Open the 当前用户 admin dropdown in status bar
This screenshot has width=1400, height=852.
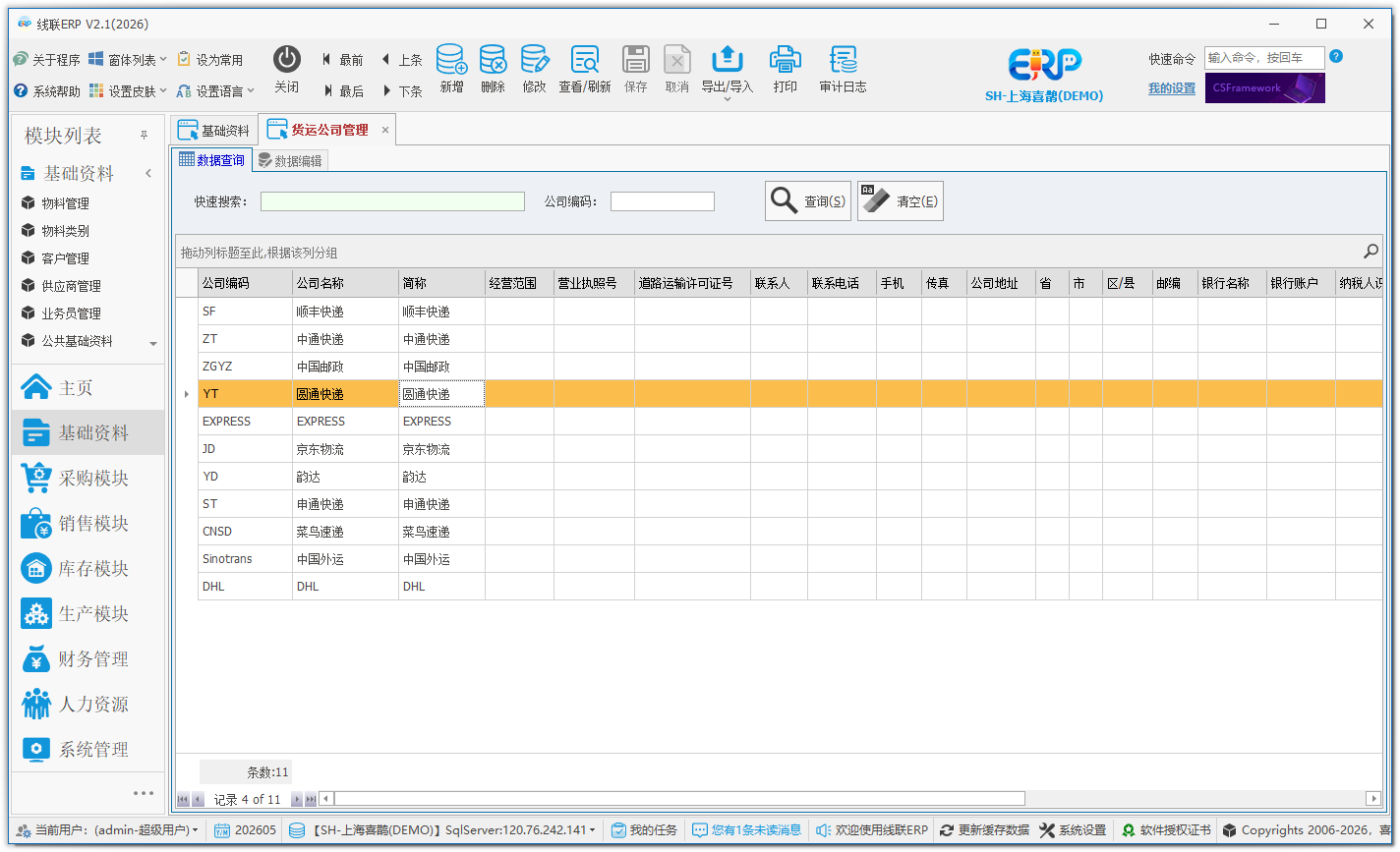pyautogui.click(x=107, y=830)
